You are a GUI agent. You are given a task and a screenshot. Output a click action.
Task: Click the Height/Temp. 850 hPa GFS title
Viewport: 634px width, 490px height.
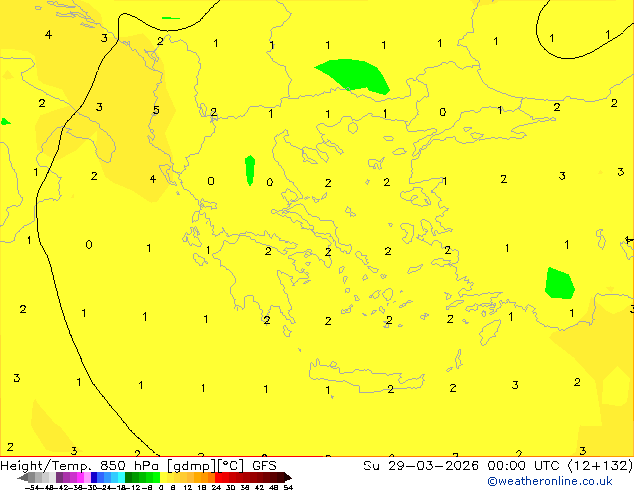click(x=138, y=466)
